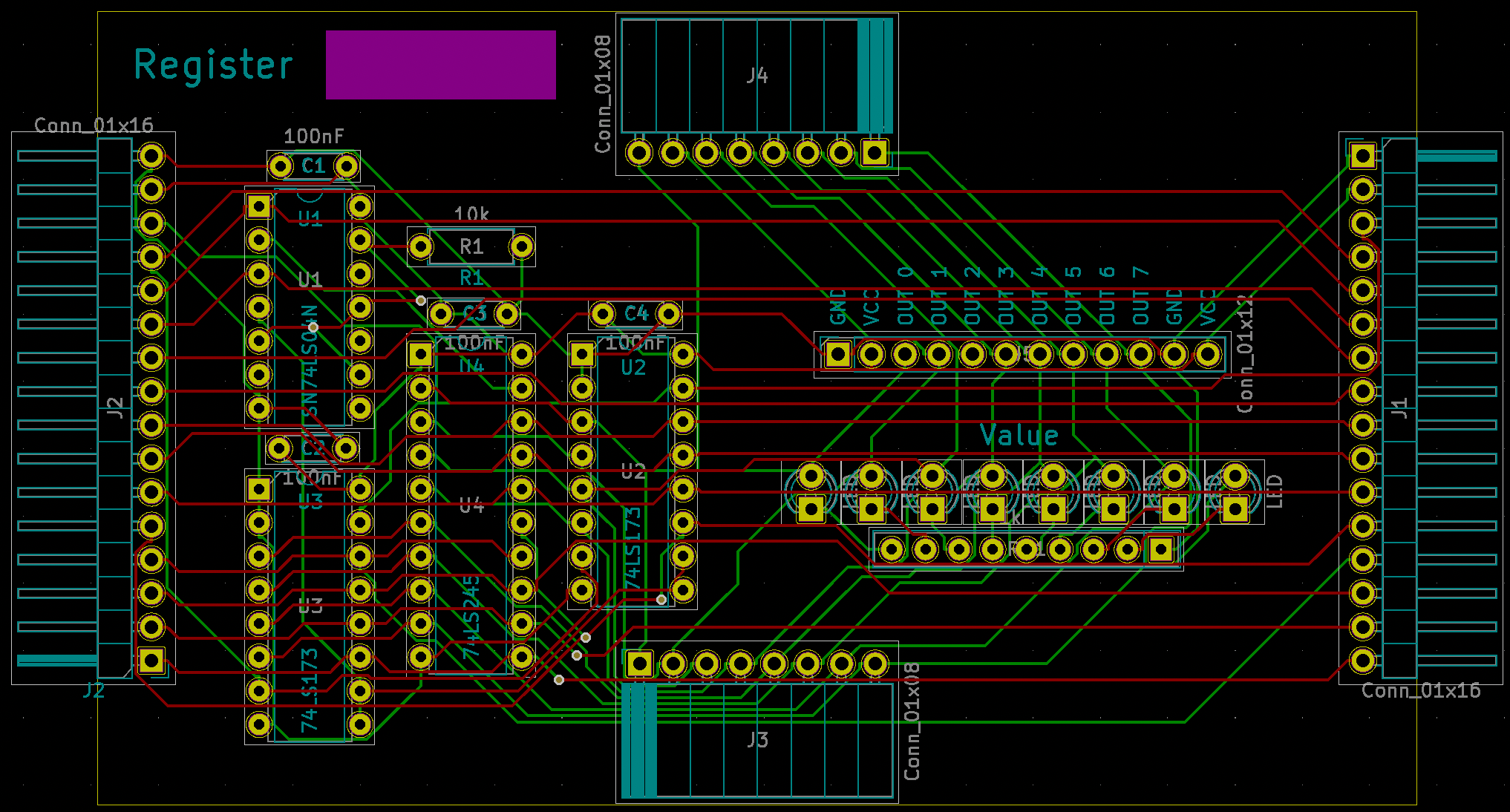Click the purple filled rectangle near Register
Viewport: 1510px width, 812px height.
click(x=441, y=65)
